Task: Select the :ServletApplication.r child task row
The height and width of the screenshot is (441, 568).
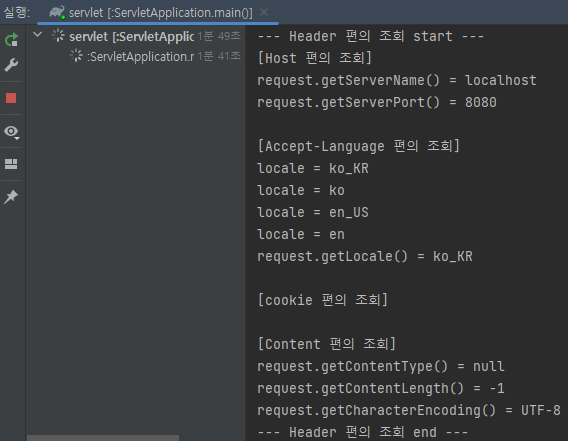Action: pos(136,56)
